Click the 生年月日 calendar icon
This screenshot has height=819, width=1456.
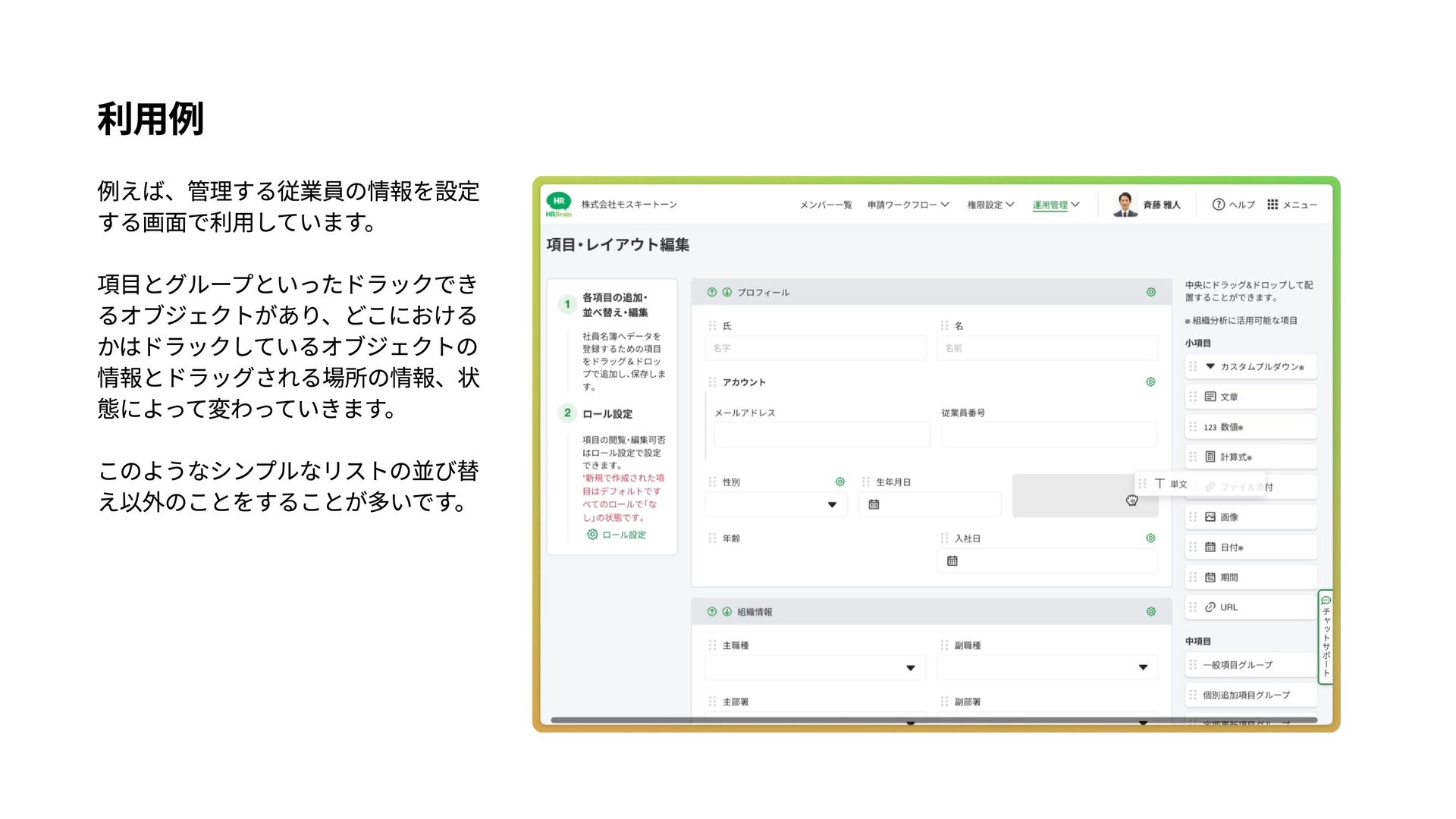click(874, 504)
